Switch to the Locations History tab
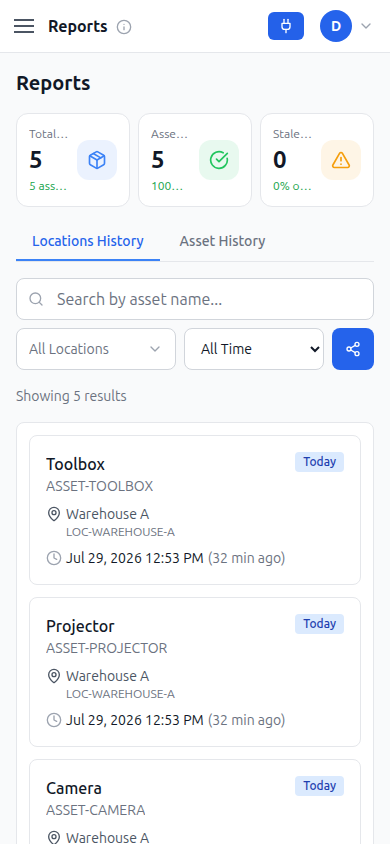The image size is (390, 844). tap(88, 241)
